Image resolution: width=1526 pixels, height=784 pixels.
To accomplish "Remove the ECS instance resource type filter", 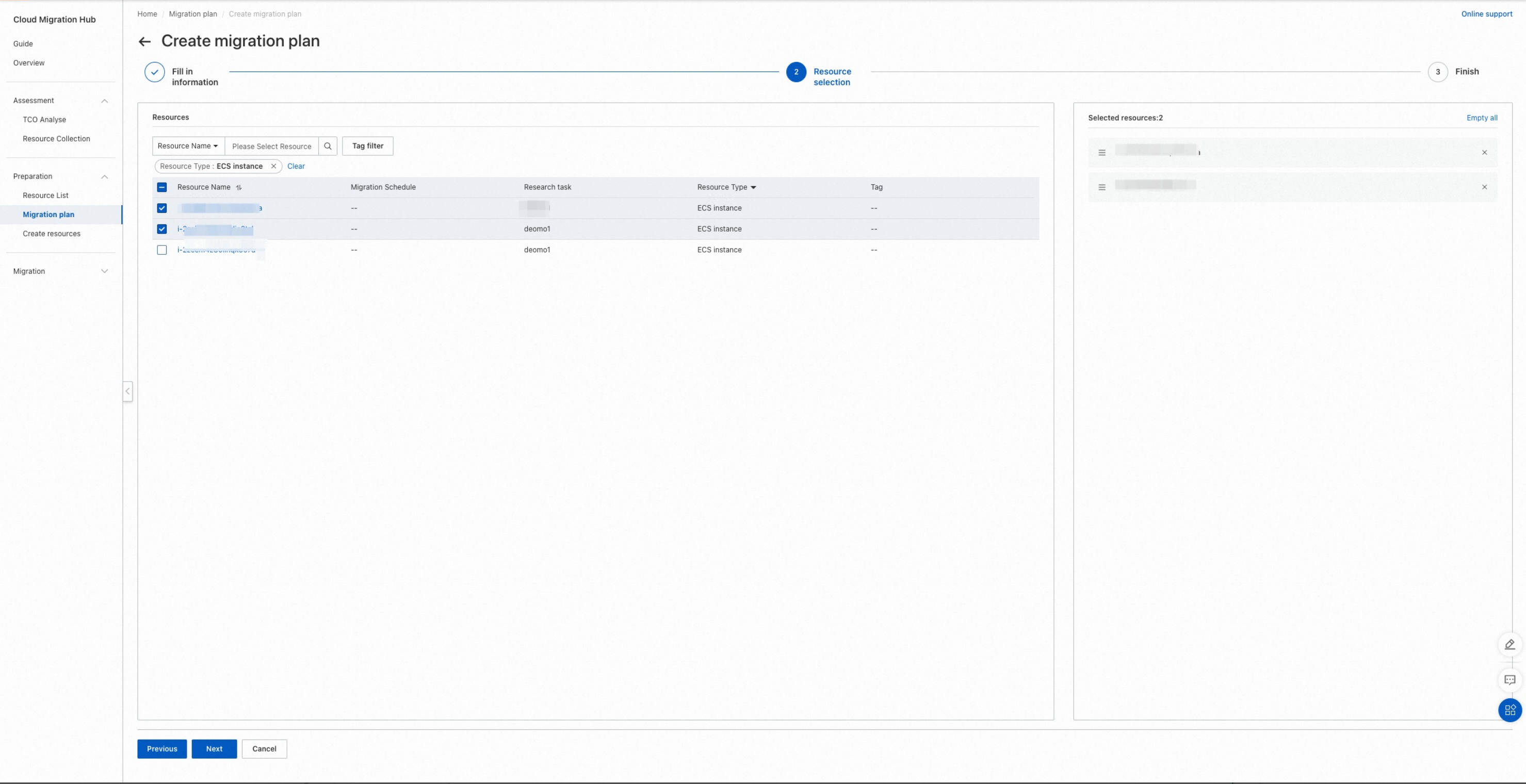I will click(274, 167).
